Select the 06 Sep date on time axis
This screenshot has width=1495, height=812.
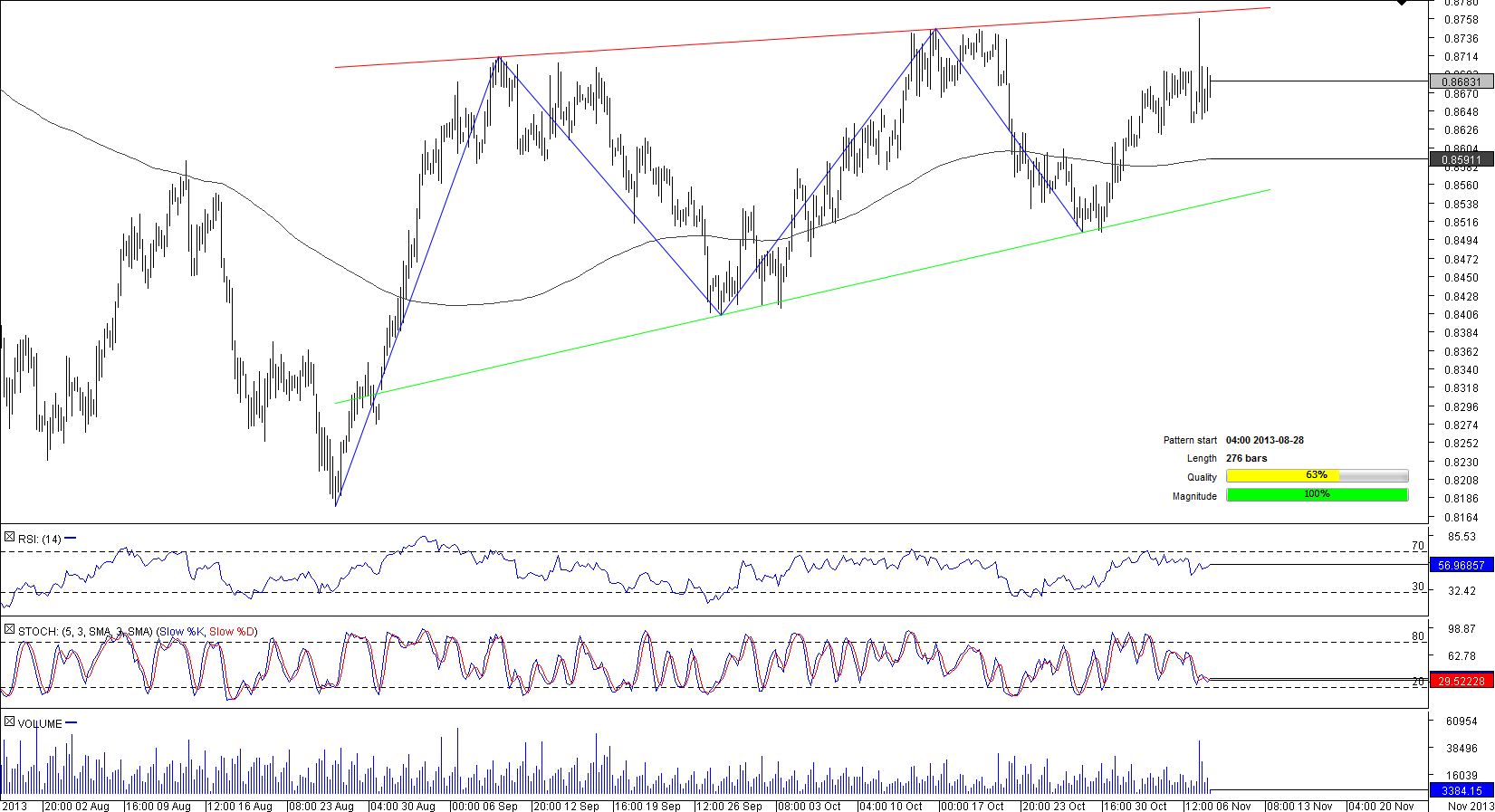(x=484, y=806)
